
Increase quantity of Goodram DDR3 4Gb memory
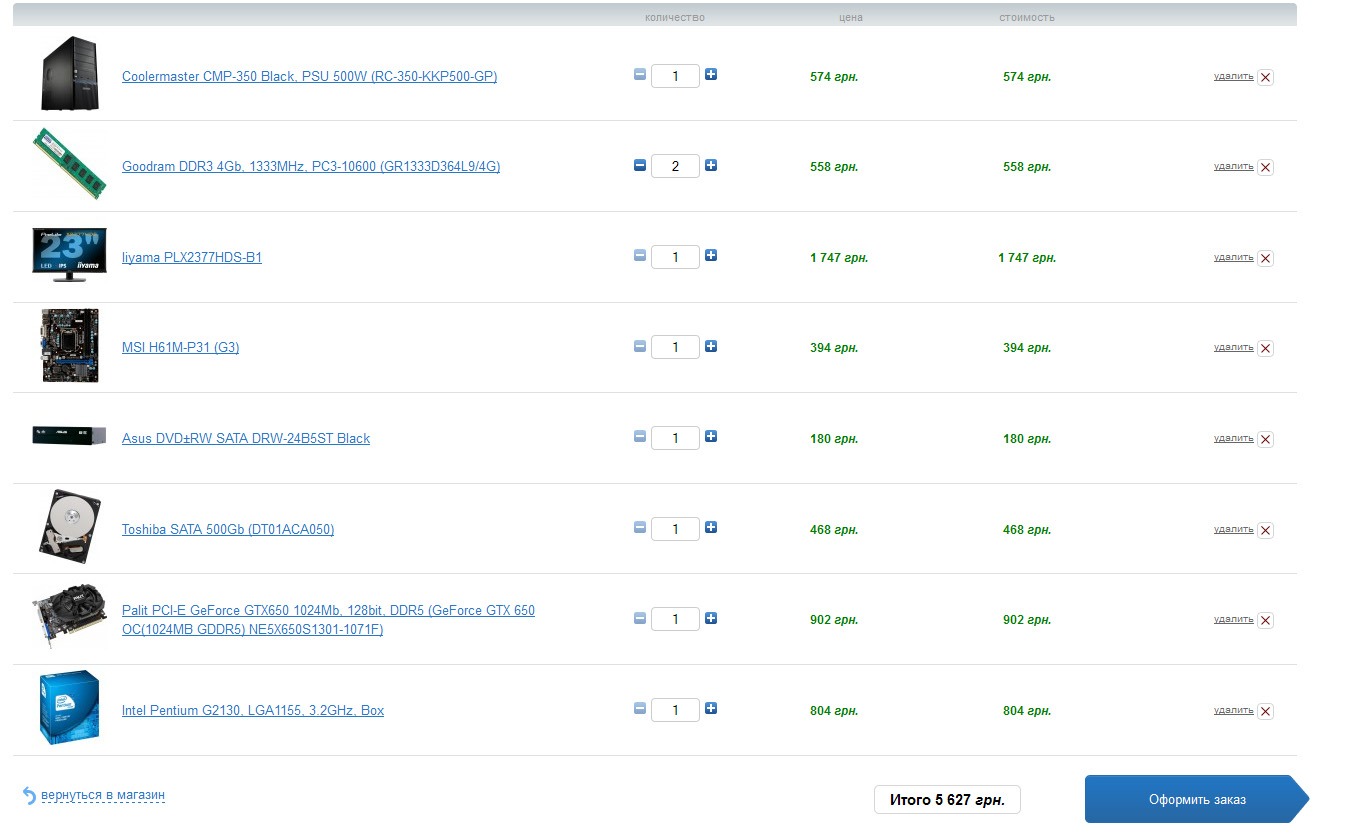click(x=711, y=165)
